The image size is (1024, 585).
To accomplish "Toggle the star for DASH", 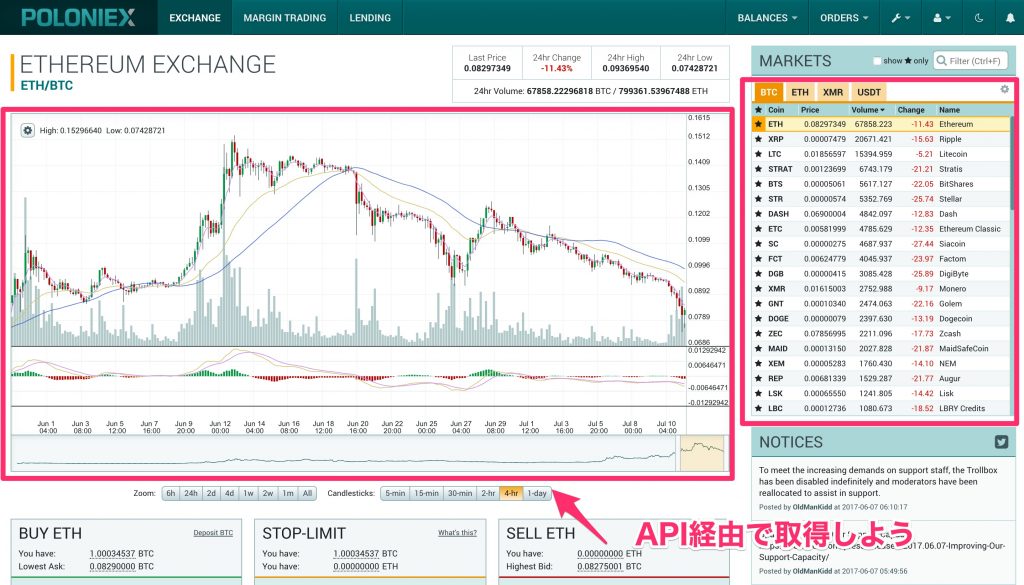I will [758, 214].
